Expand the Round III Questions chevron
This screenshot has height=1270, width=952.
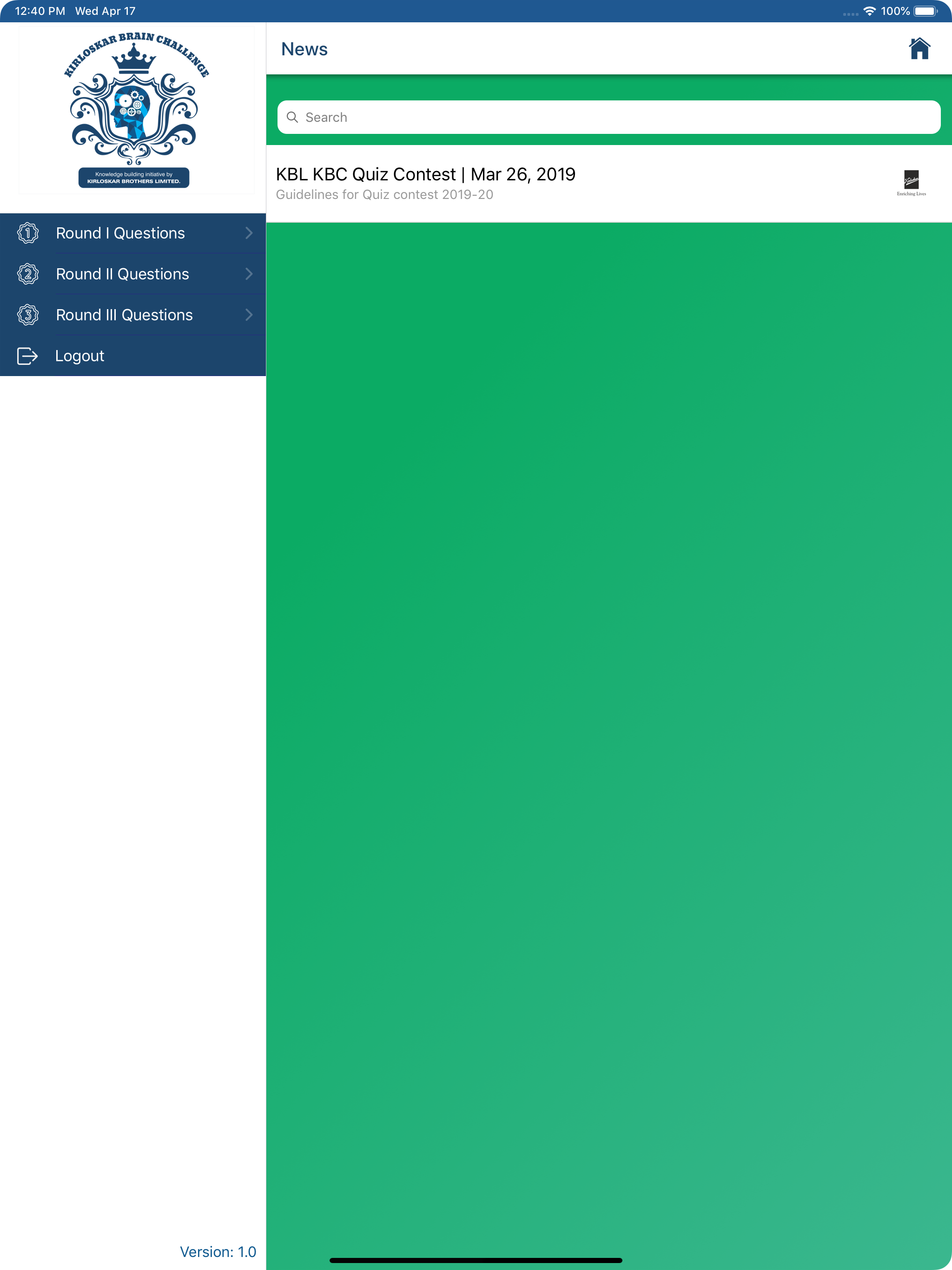(x=249, y=315)
